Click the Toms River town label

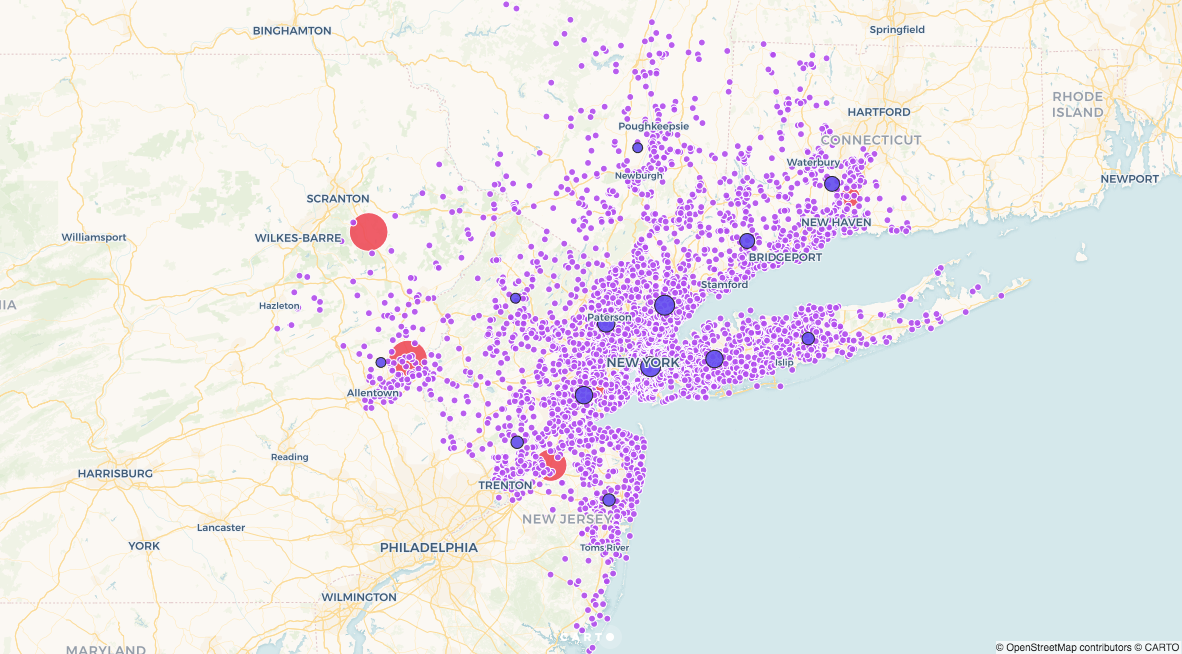click(605, 548)
